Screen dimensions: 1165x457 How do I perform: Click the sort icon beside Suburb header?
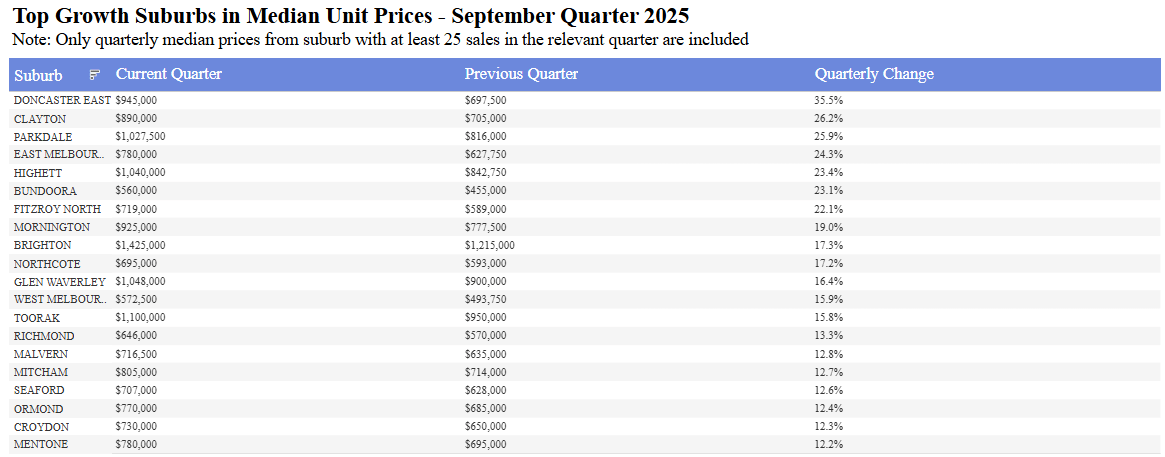point(95,75)
